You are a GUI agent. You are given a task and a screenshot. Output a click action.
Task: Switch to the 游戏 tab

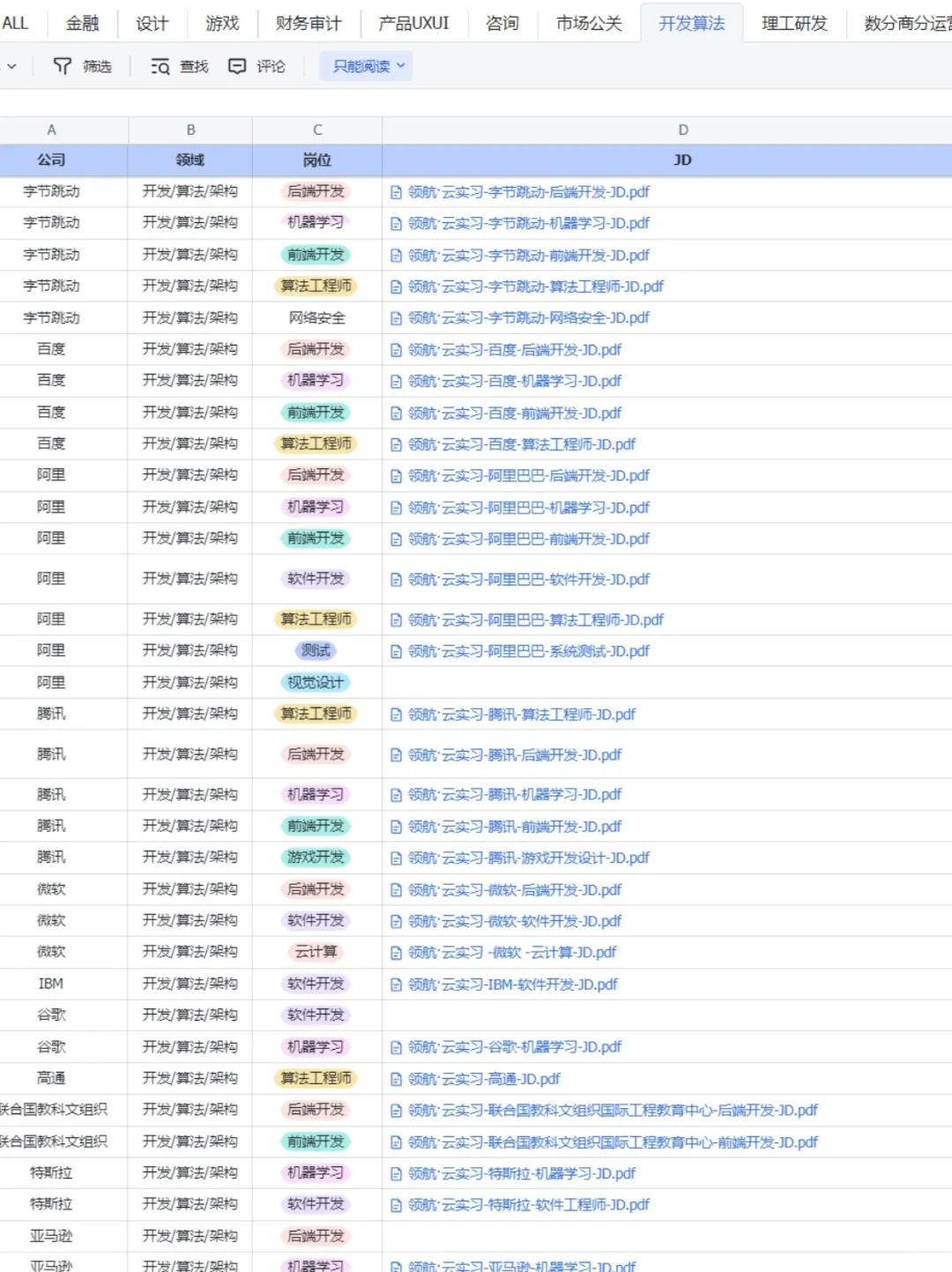click(x=222, y=23)
